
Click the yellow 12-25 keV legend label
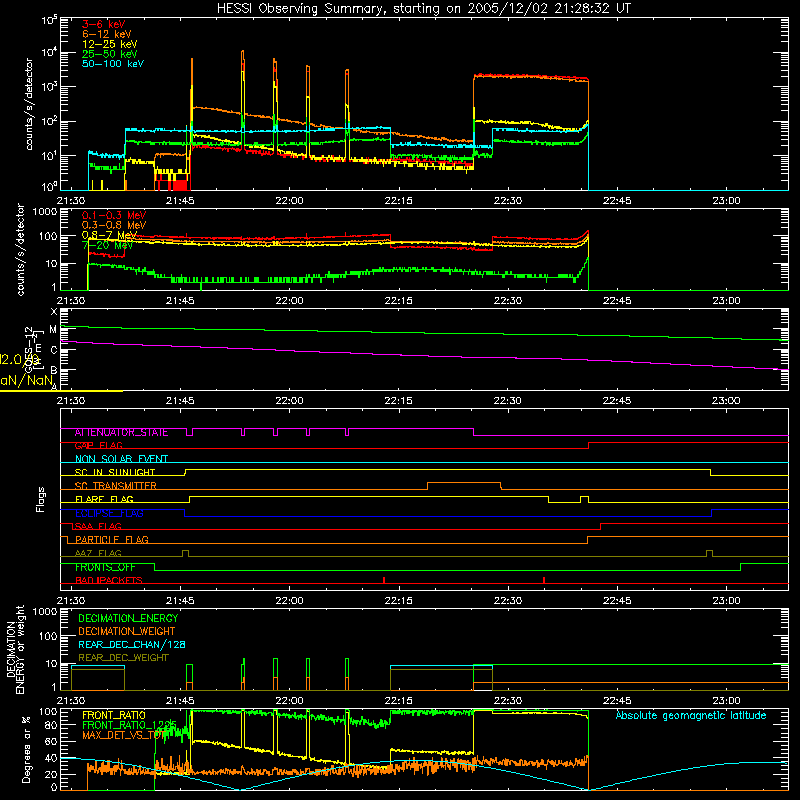tap(109, 44)
